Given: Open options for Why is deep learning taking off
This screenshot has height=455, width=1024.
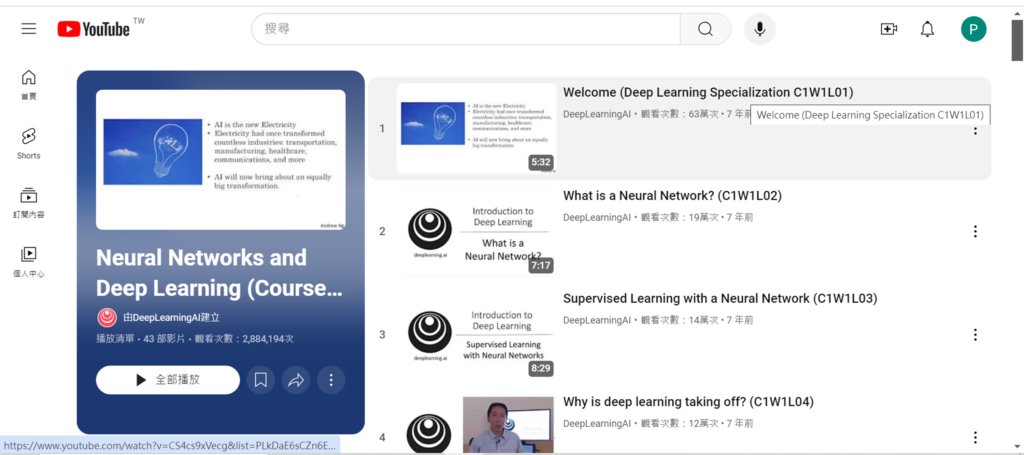Looking at the screenshot, I should (x=975, y=437).
